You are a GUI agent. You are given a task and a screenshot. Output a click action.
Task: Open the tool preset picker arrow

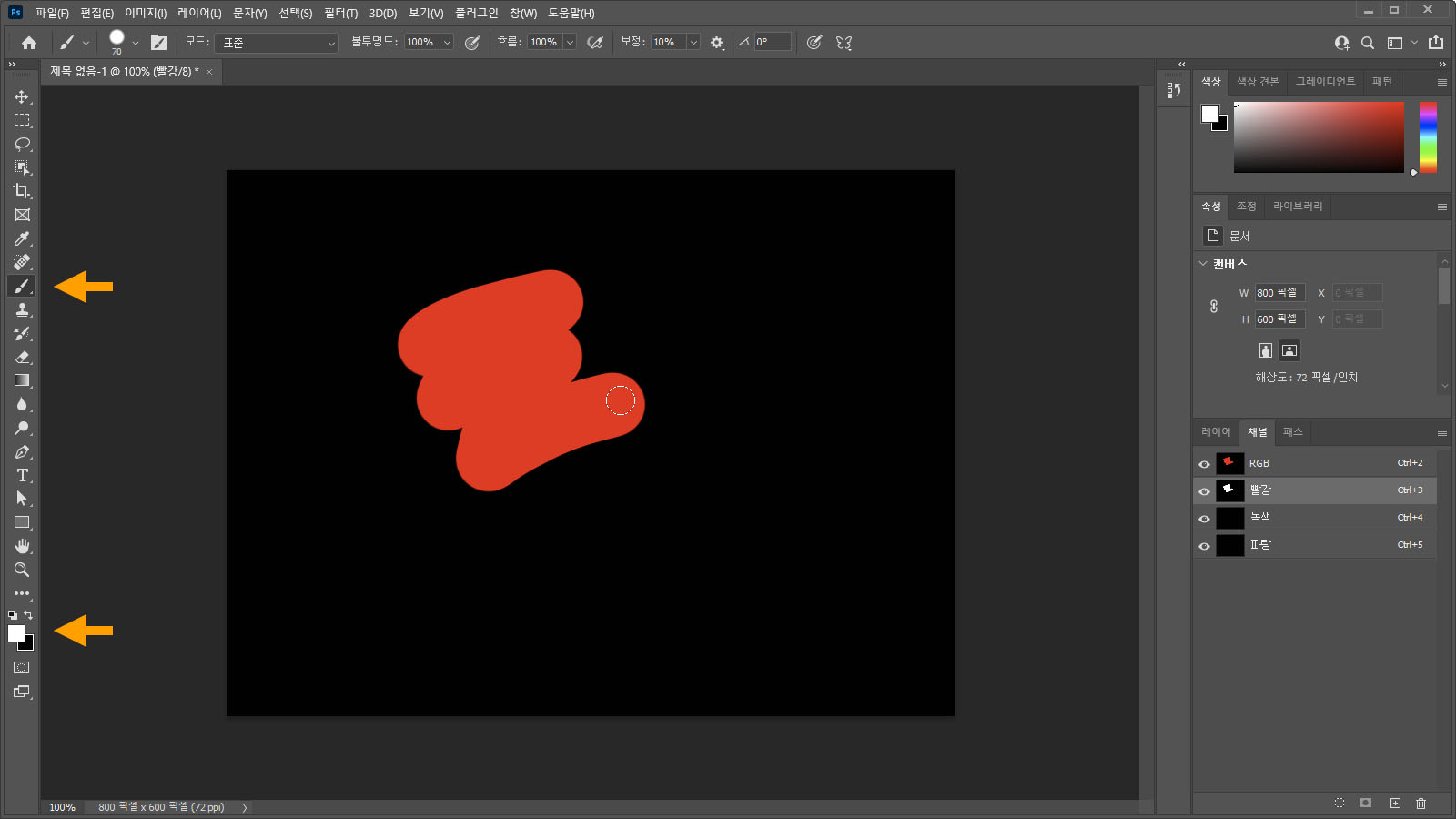(86, 43)
